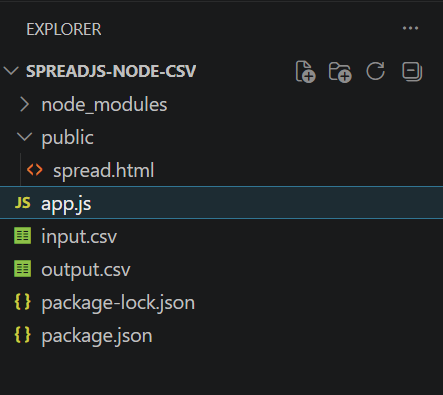
Task: Select the node_modules folder name
Action: tap(104, 105)
